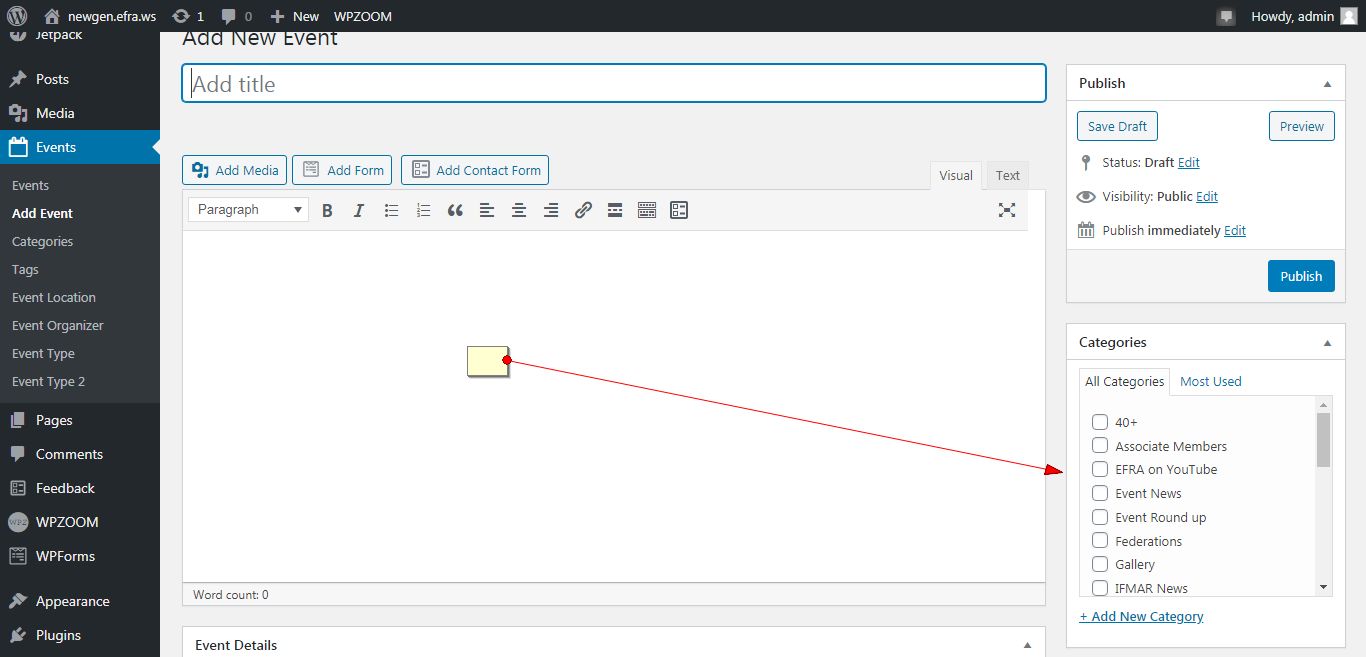1366x657 pixels.
Task: Select the Federations category checkbox
Action: (x=1100, y=541)
